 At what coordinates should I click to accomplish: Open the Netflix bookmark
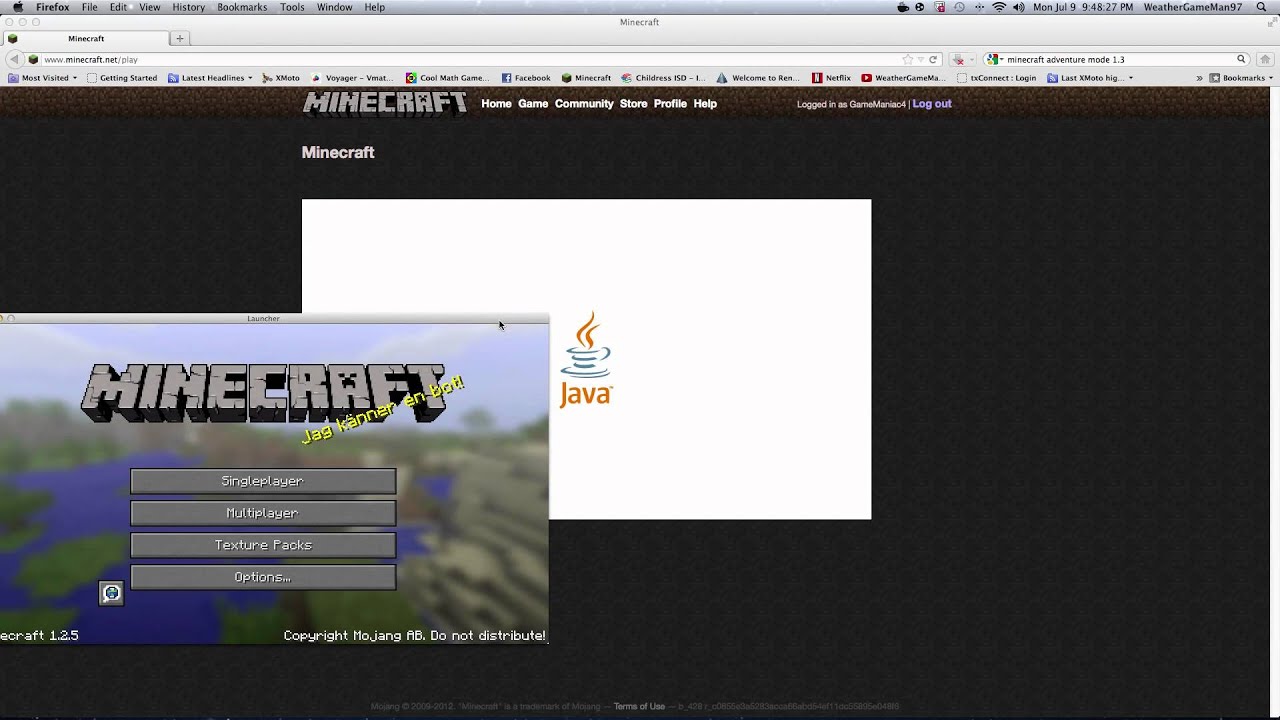coord(831,77)
